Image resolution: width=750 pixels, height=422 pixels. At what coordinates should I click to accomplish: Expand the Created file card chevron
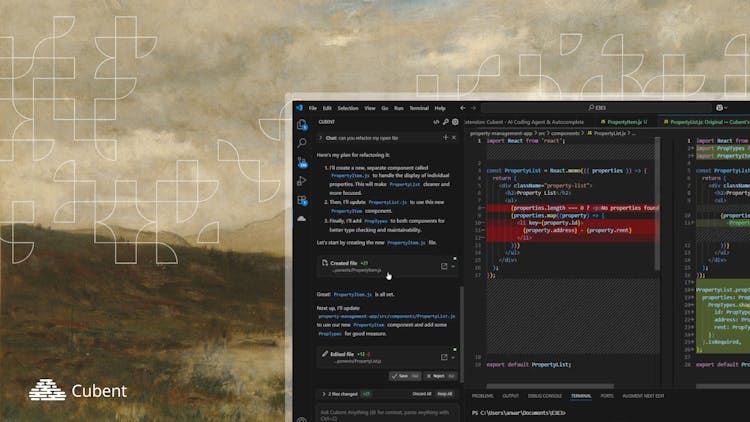(453, 266)
